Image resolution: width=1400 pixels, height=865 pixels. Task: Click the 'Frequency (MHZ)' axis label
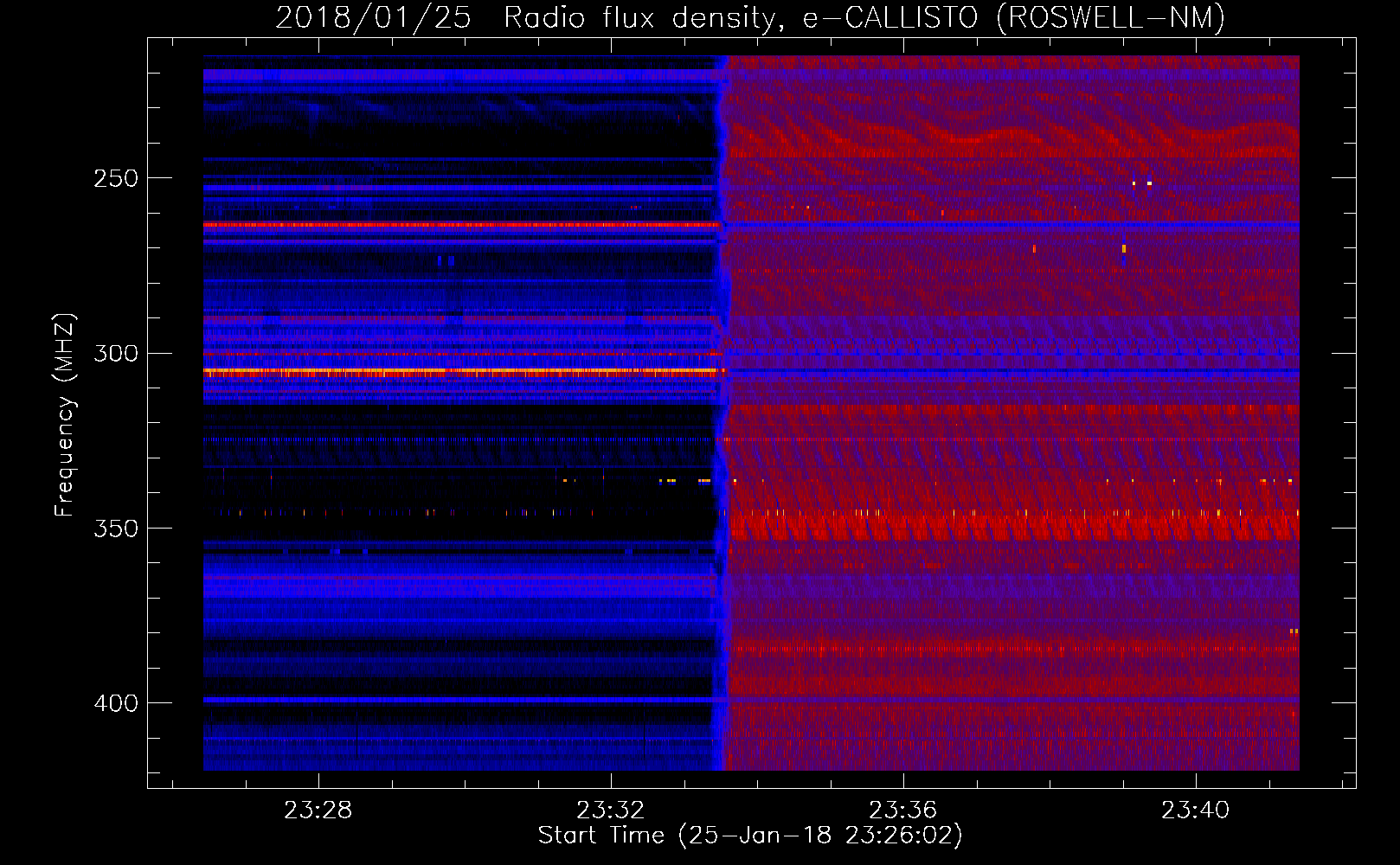point(65,414)
